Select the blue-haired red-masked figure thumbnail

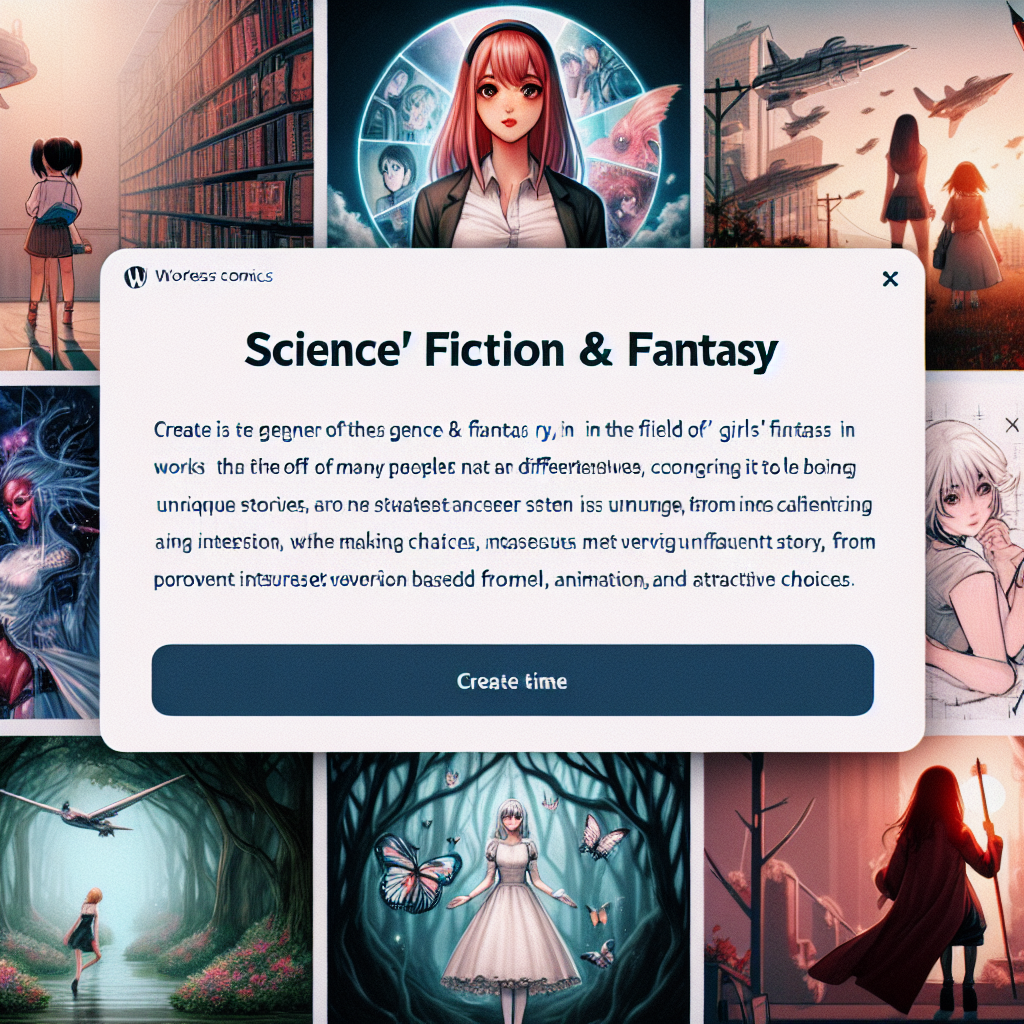(x=50, y=552)
